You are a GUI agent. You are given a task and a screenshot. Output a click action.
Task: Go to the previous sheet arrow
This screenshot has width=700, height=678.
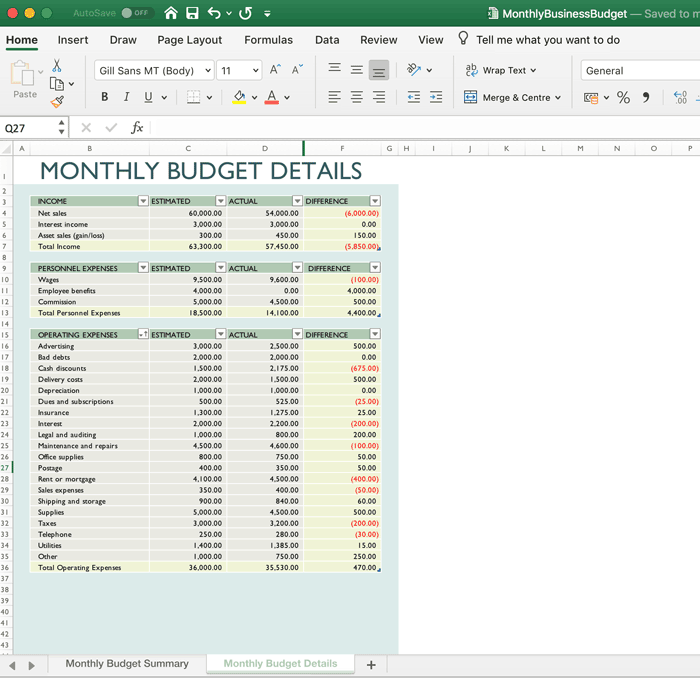click(x=12, y=666)
